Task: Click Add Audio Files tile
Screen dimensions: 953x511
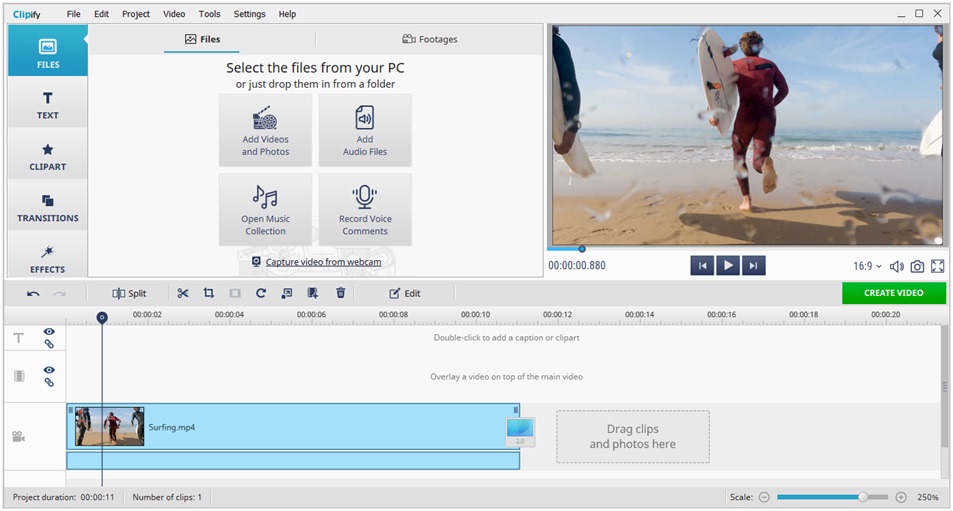Action: (x=365, y=130)
